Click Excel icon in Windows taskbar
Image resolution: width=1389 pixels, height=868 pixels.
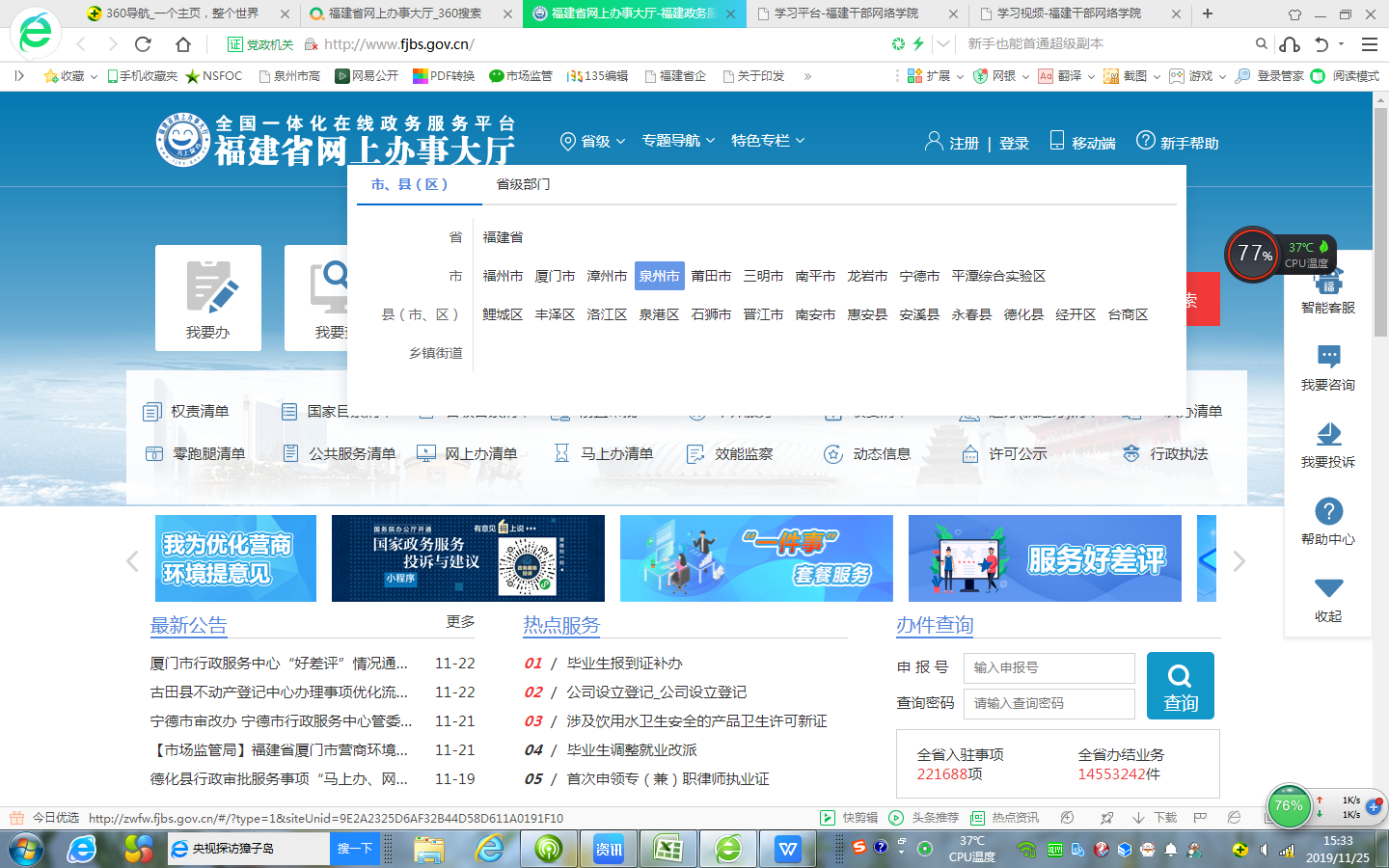(667, 849)
